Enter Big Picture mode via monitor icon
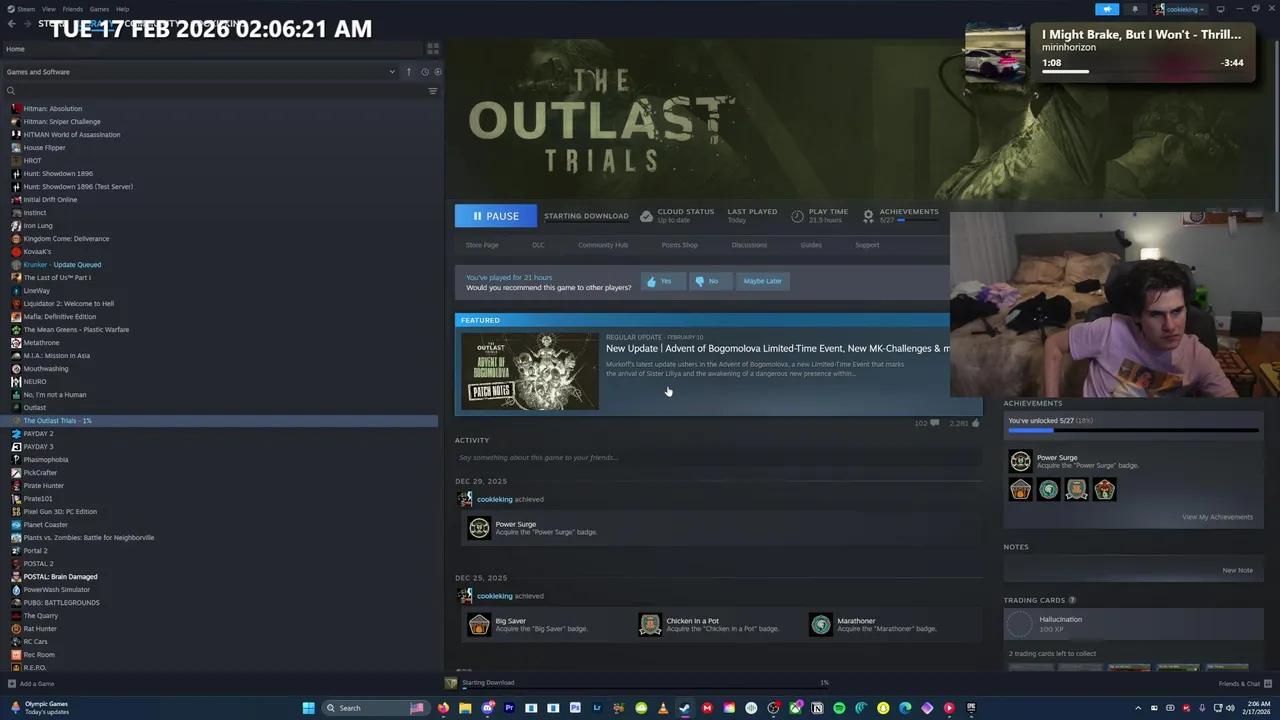Screen dimensions: 1280x720 (x=1219, y=9)
